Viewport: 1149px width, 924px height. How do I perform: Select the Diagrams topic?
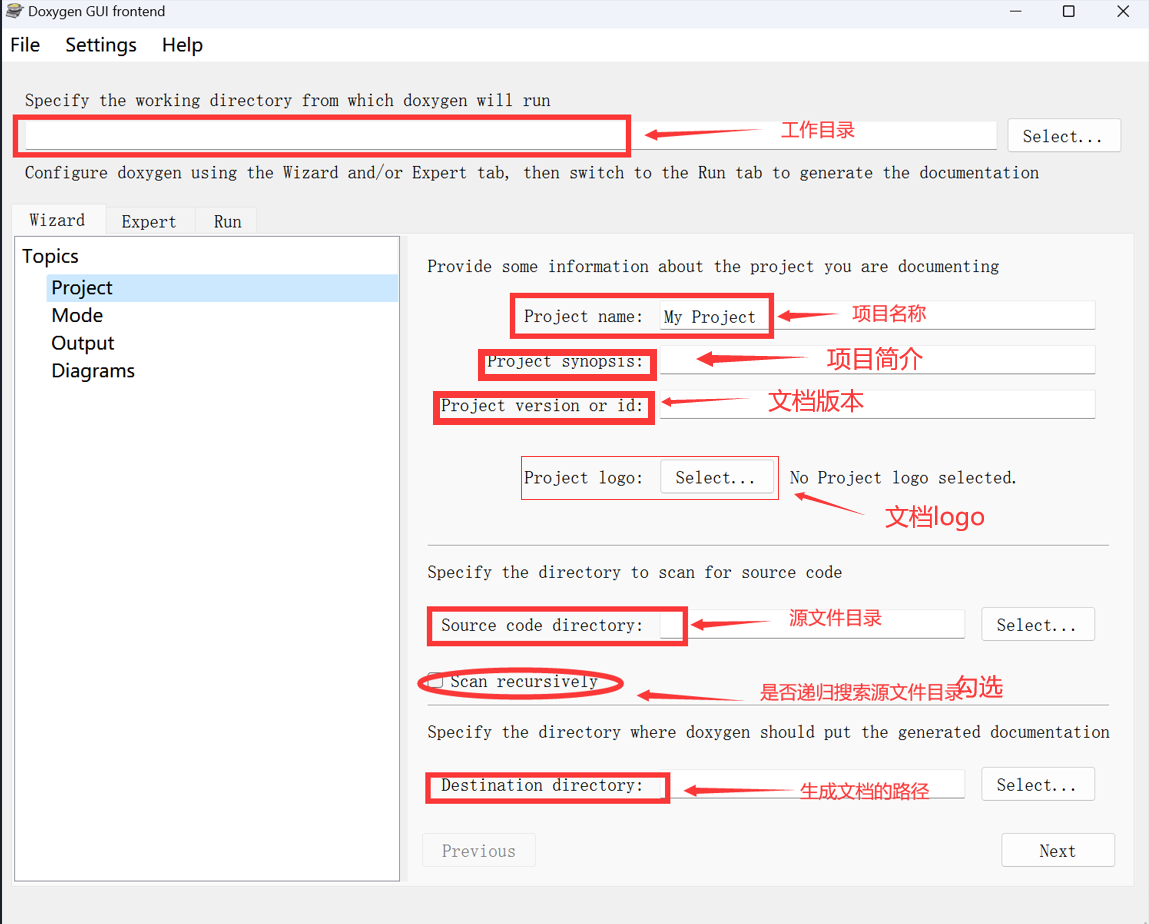coord(92,371)
